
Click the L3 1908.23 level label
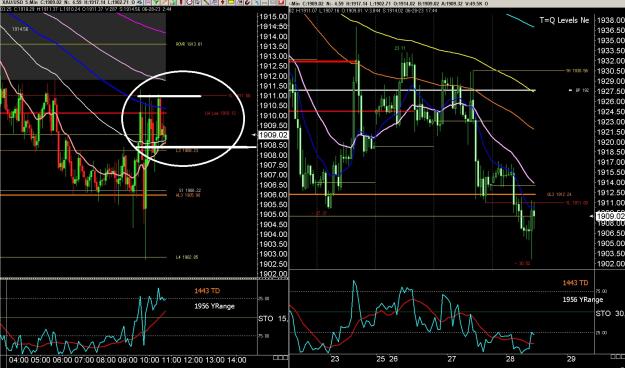pyautogui.click(x=187, y=151)
